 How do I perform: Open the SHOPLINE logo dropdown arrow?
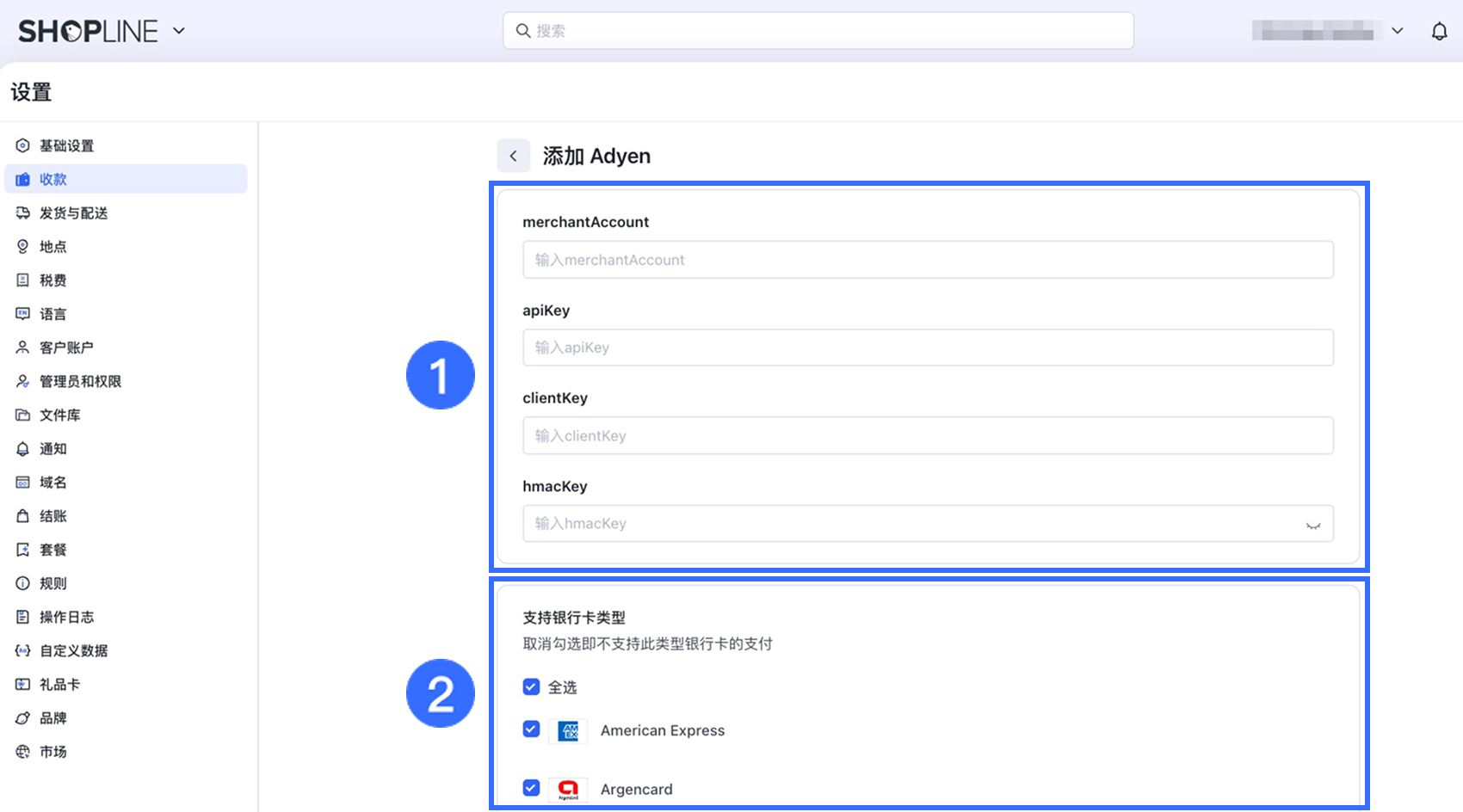click(179, 31)
